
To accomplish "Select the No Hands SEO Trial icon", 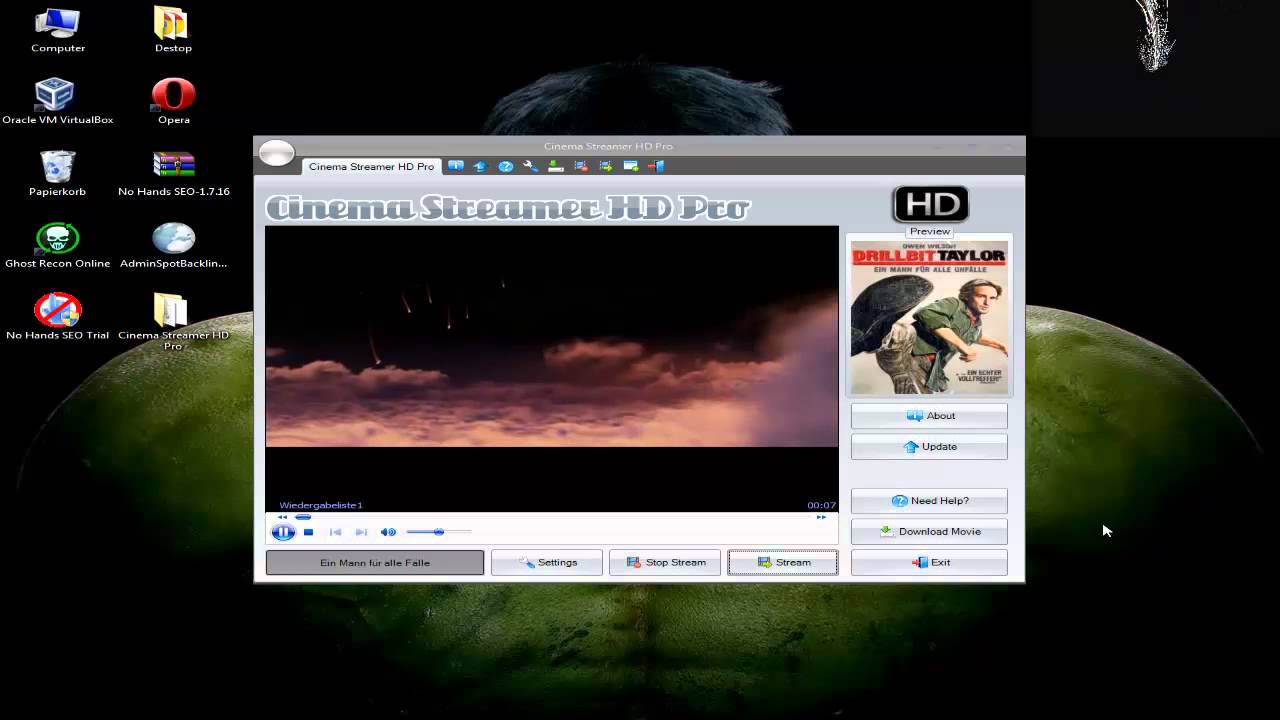I will (x=58, y=316).
